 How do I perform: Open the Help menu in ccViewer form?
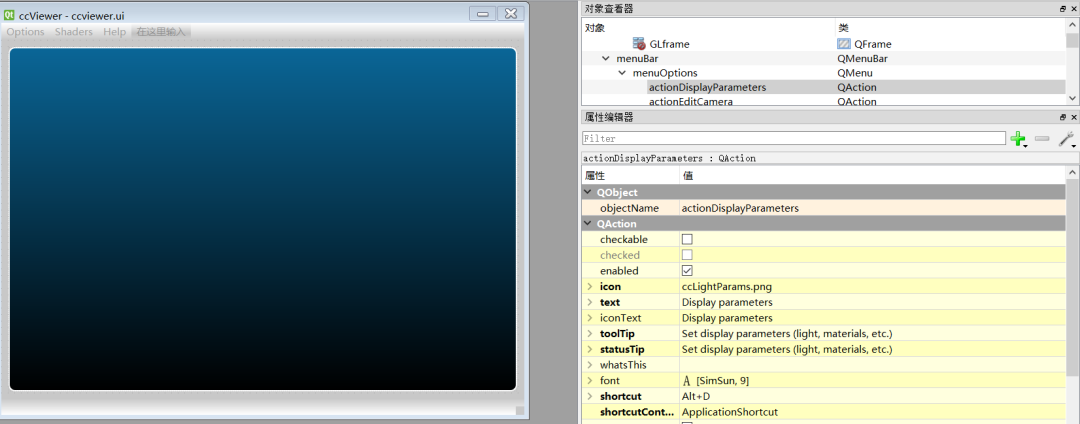click(x=114, y=32)
